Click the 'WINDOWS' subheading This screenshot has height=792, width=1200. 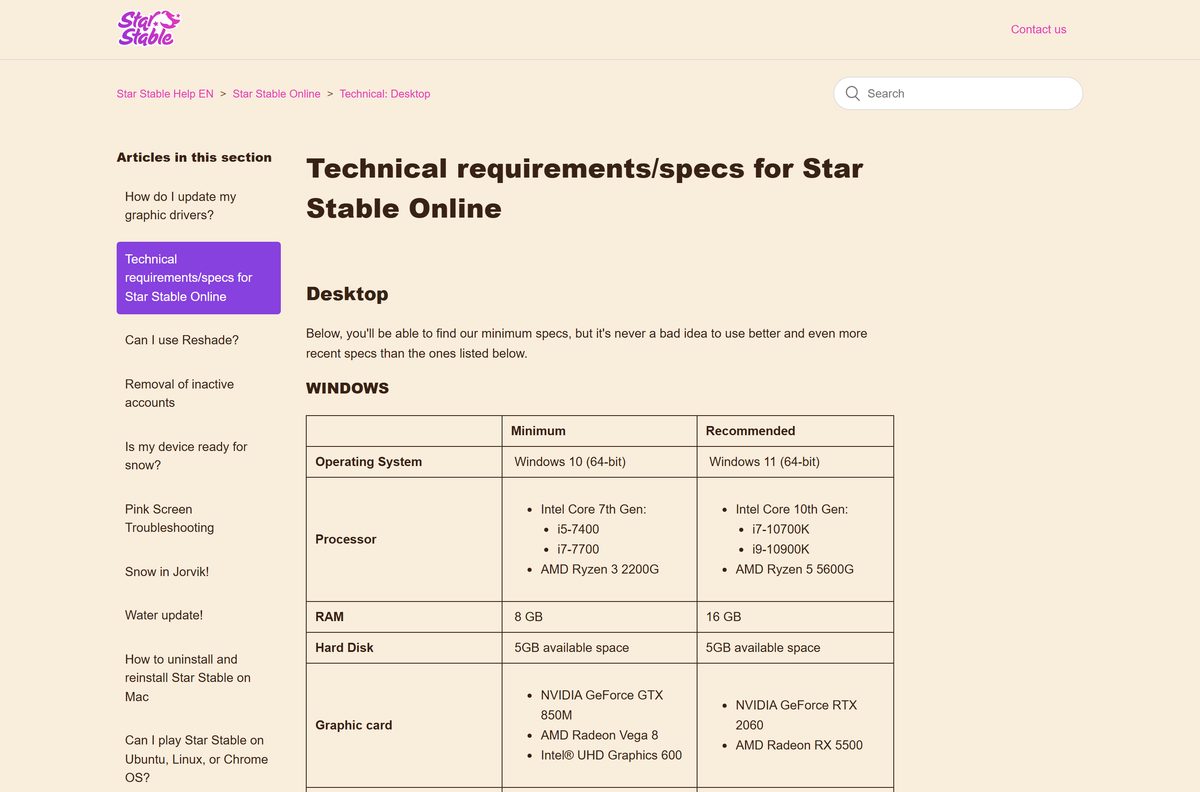pyautogui.click(x=347, y=388)
